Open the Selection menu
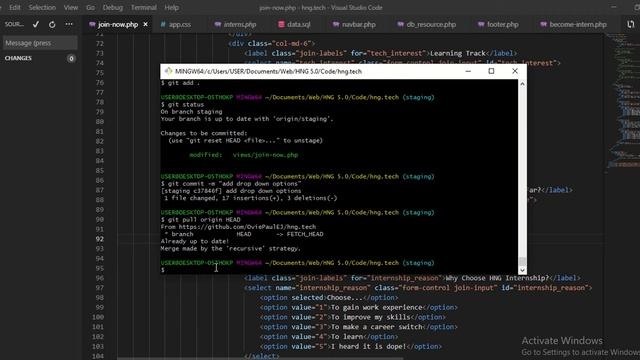 tap(42, 7)
